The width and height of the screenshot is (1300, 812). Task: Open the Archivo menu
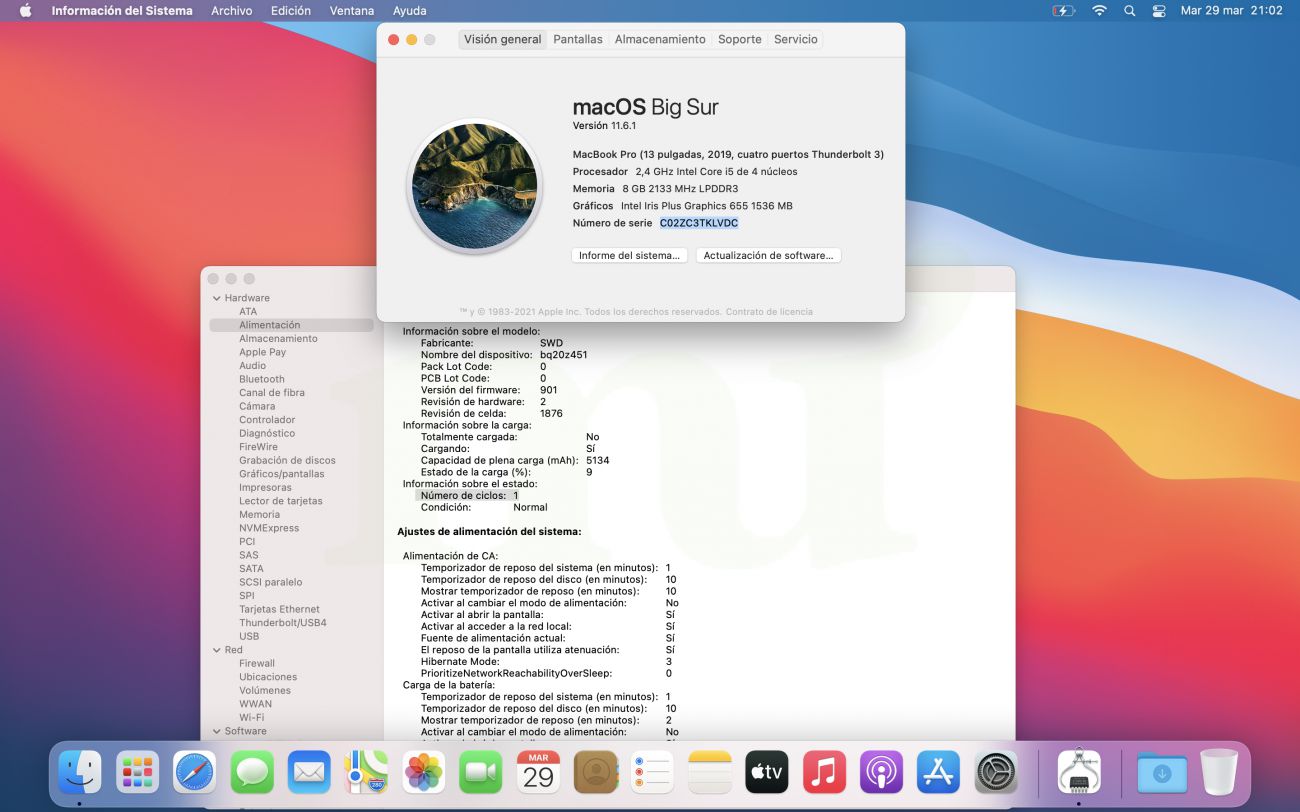(231, 11)
